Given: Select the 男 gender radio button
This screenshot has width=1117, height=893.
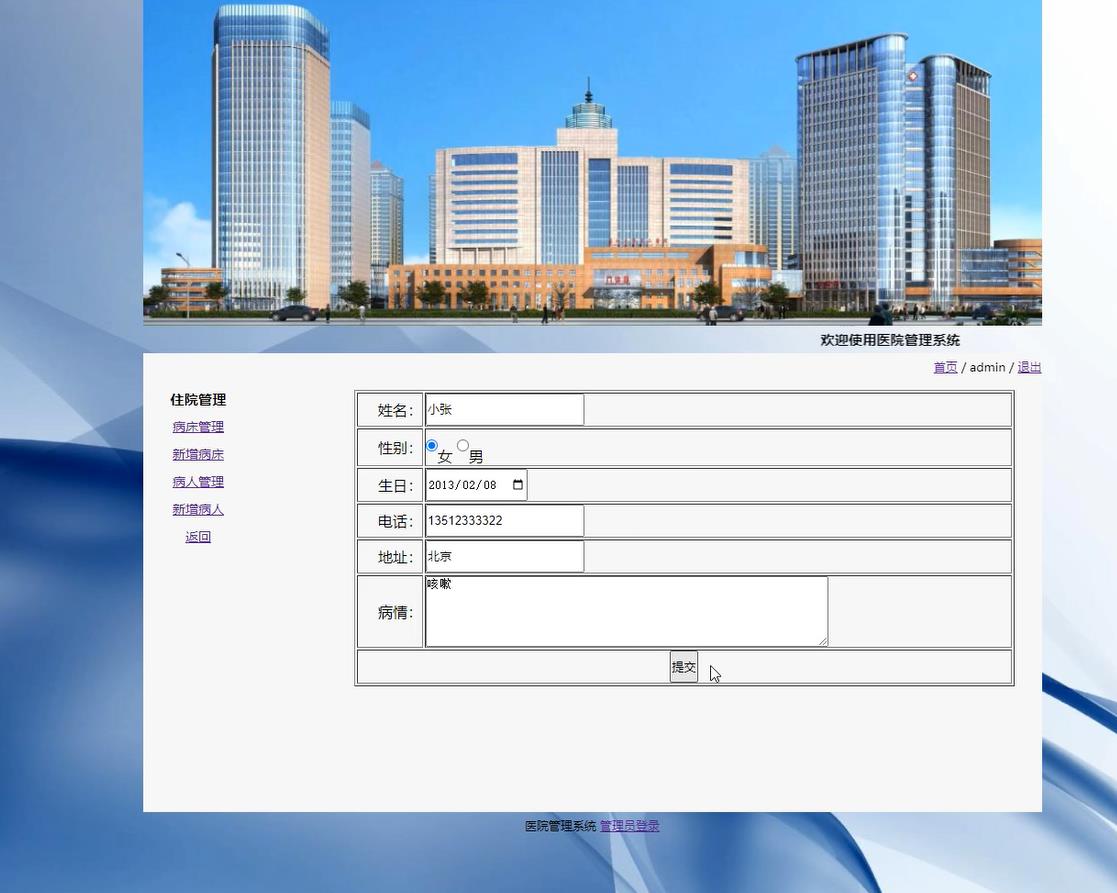Looking at the screenshot, I should pyautogui.click(x=463, y=446).
